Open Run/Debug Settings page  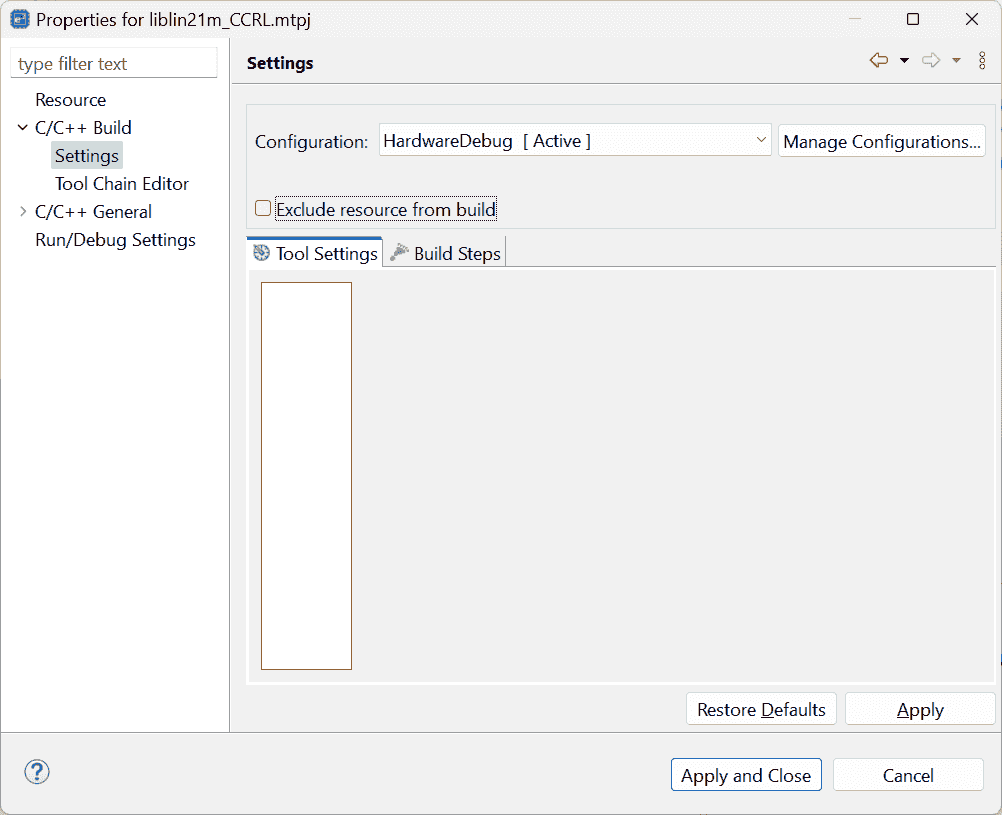click(x=115, y=240)
